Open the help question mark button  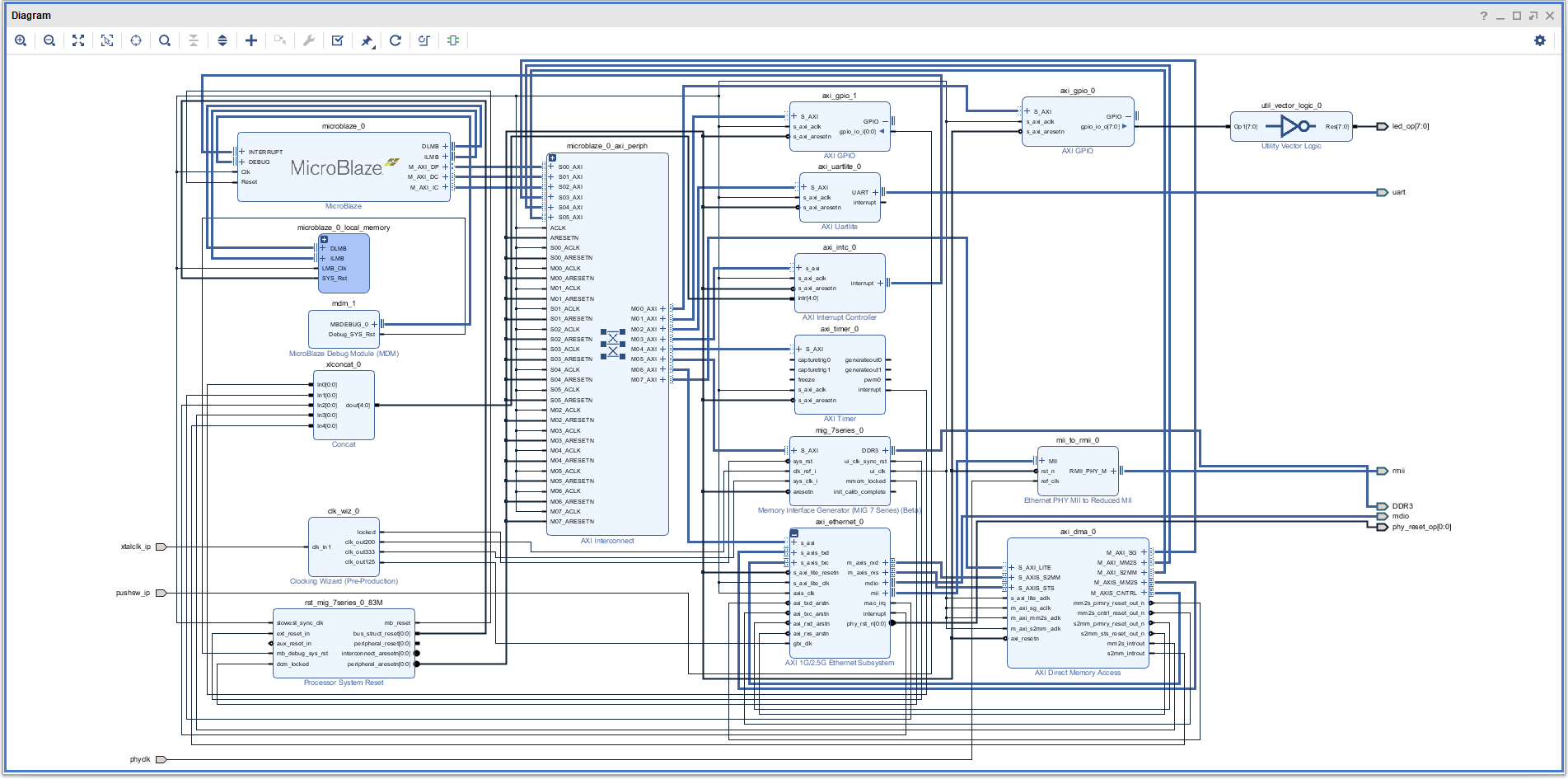pos(1483,16)
